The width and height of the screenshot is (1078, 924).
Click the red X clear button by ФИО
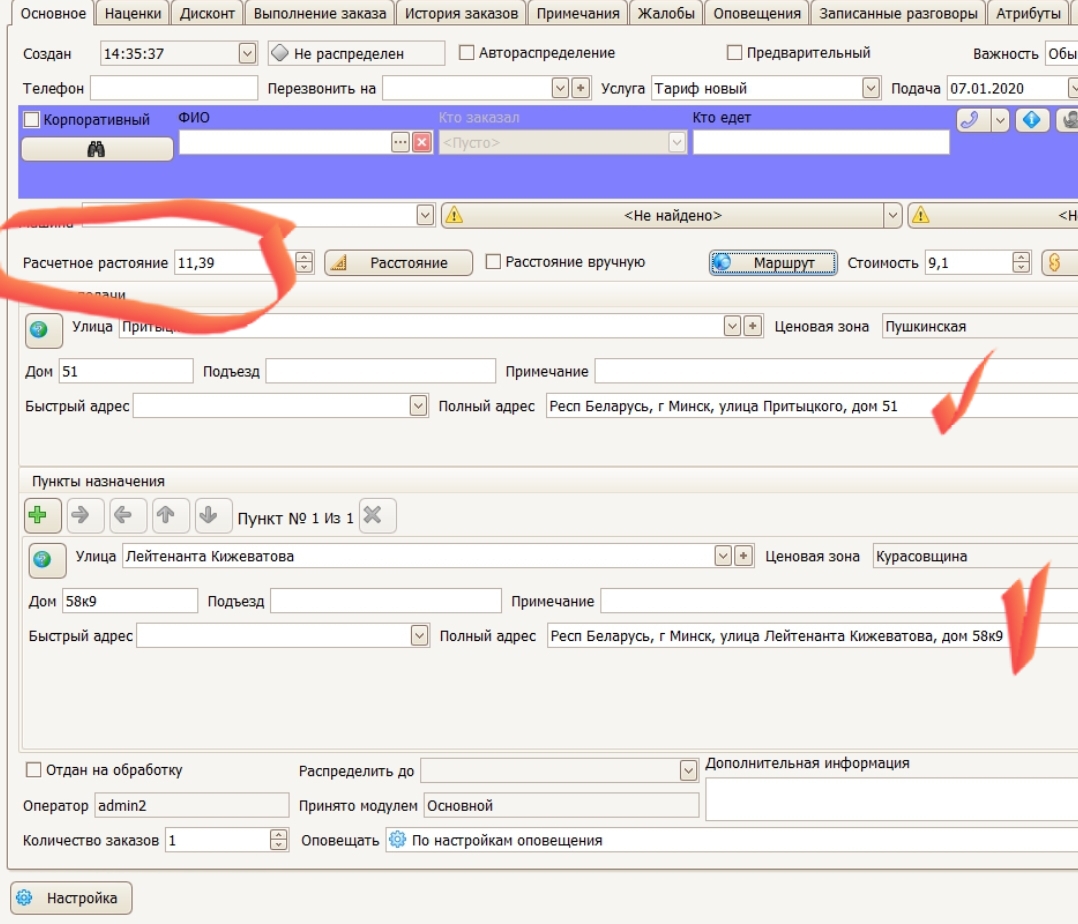[x=422, y=143]
